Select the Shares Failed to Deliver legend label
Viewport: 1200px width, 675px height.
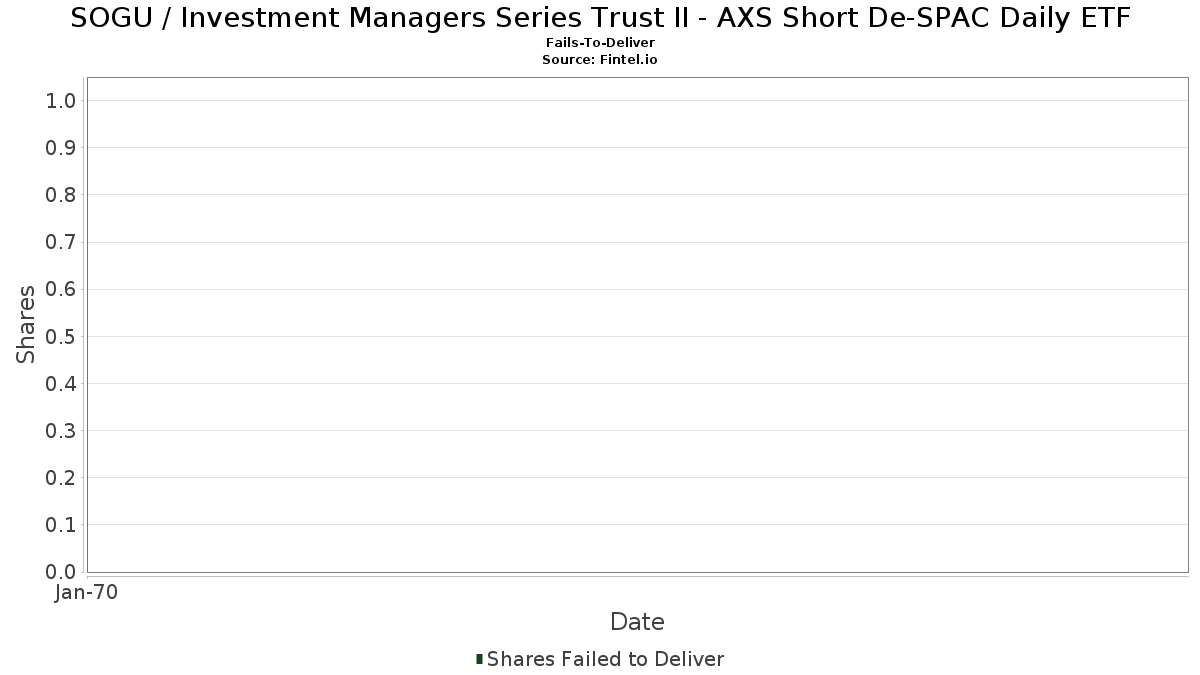pos(605,659)
